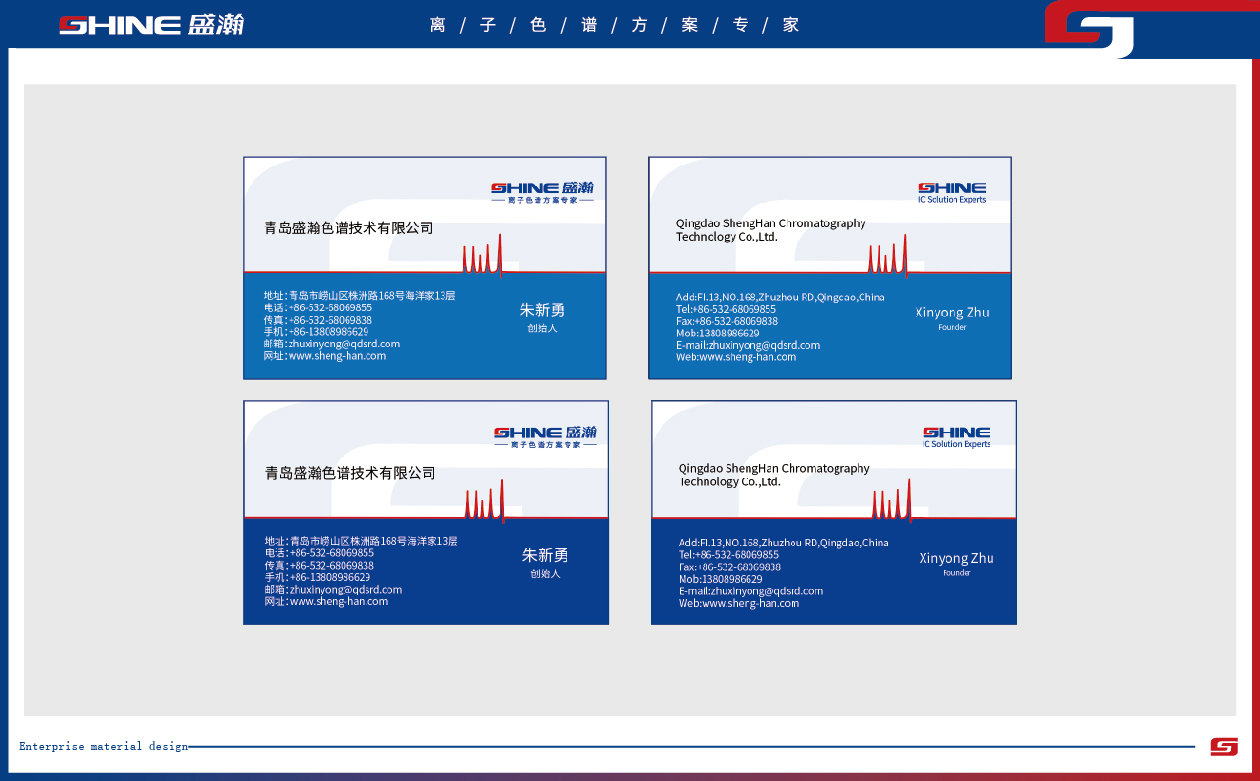This screenshot has width=1260, height=781.
Task: Click the E-mail address on navy English card
Action: (751, 591)
